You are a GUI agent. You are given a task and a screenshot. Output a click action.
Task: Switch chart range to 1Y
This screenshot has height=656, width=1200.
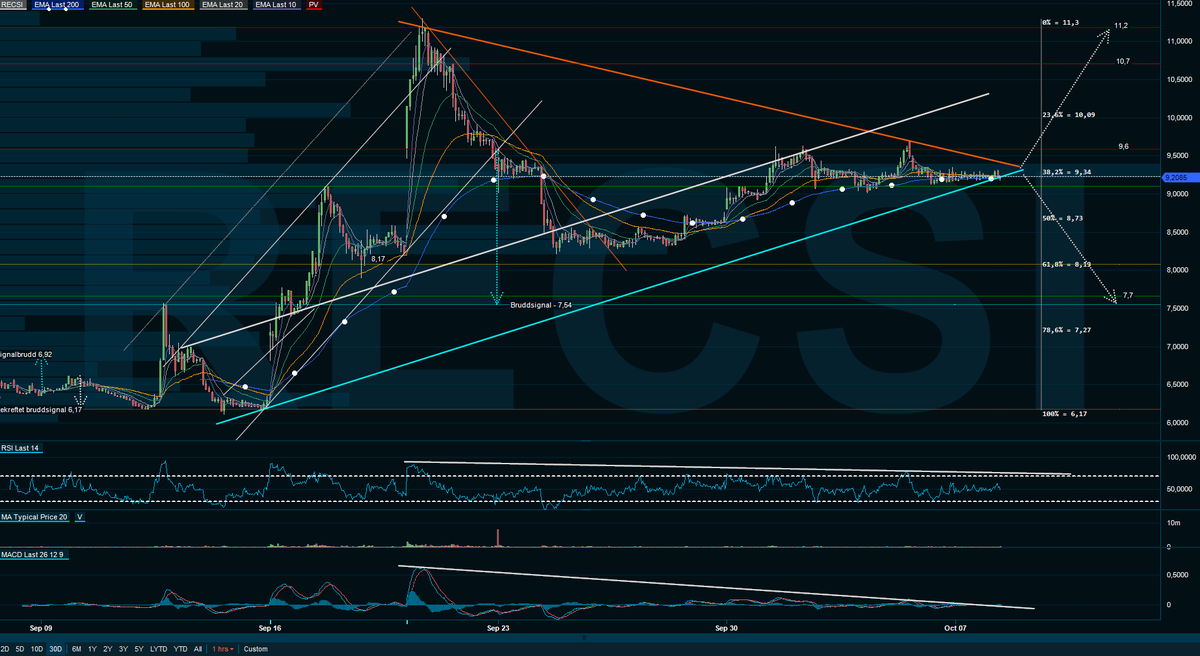[92, 649]
